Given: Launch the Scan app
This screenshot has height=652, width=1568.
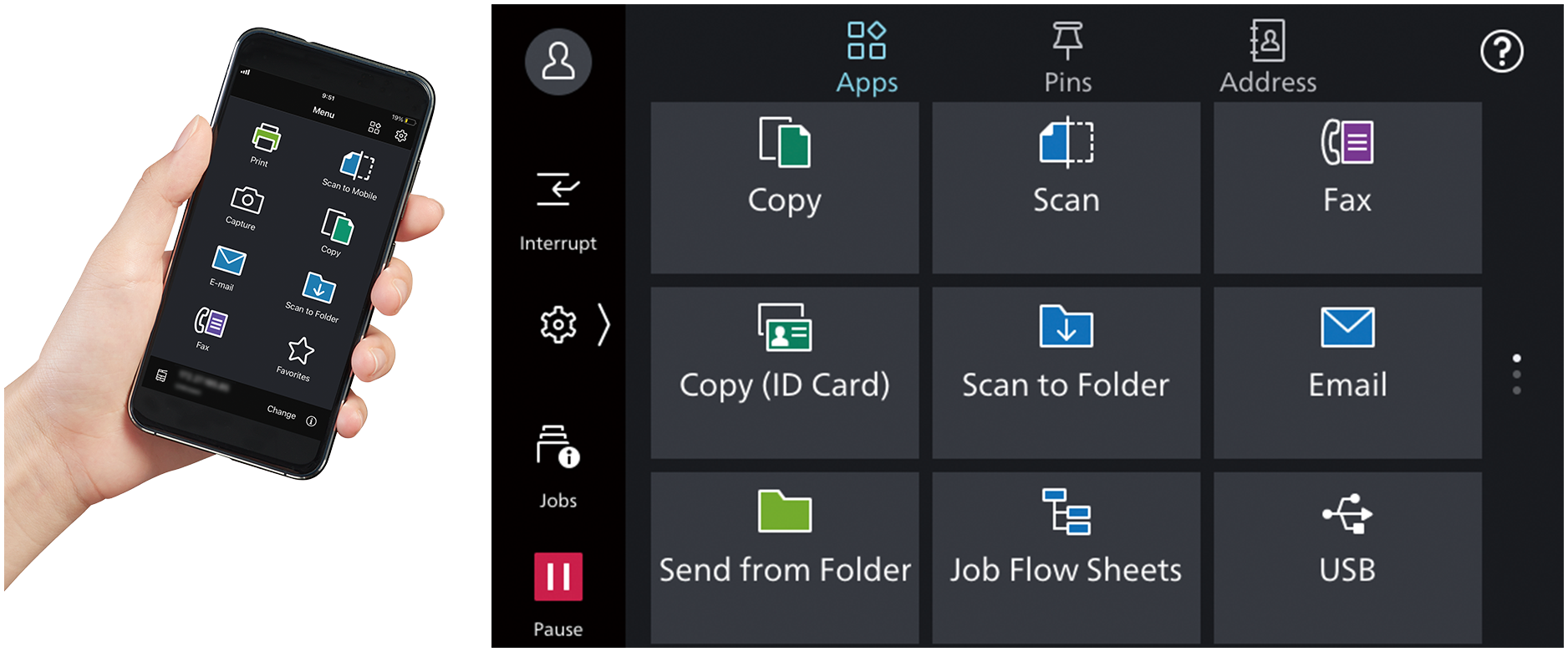Looking at the screenshot, I should [1066, 187].
